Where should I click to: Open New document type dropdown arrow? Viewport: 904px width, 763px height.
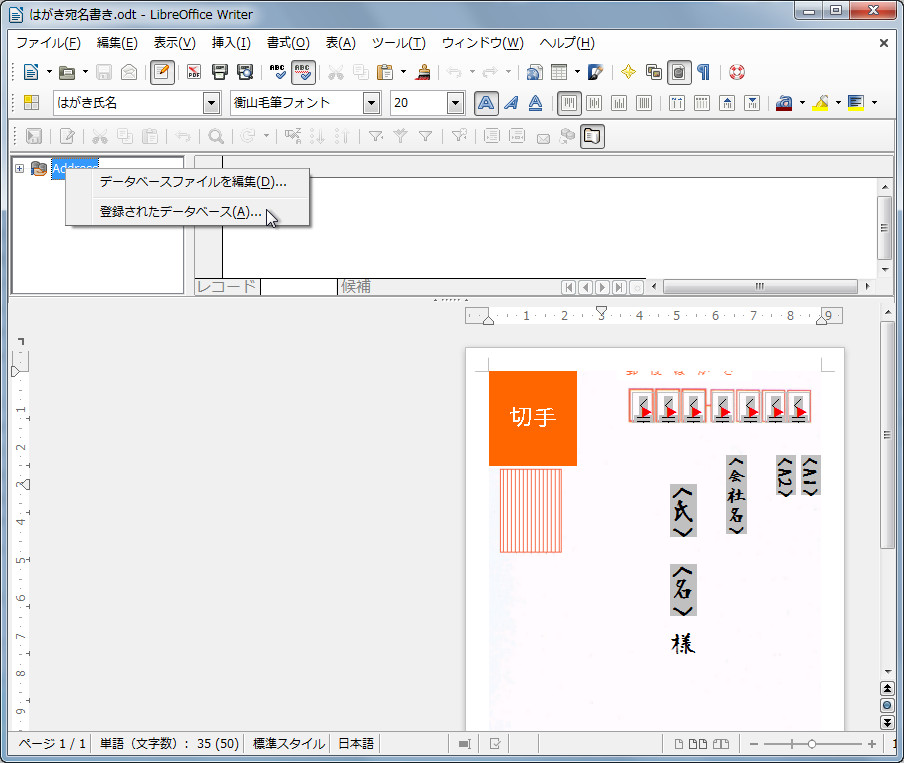(x=49, y=72)
